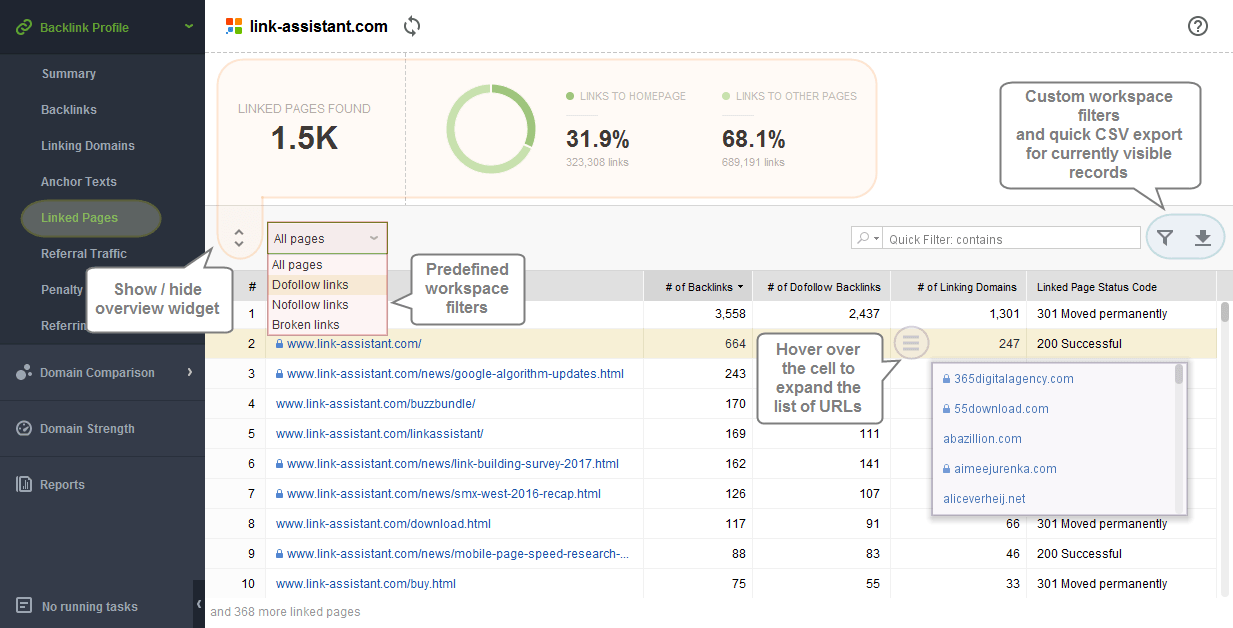Image resolution: width=1233 pixels, height=628 pixels.
Task: Click the link-assistant.com project logo icon
Action: [x=234, y=26]
